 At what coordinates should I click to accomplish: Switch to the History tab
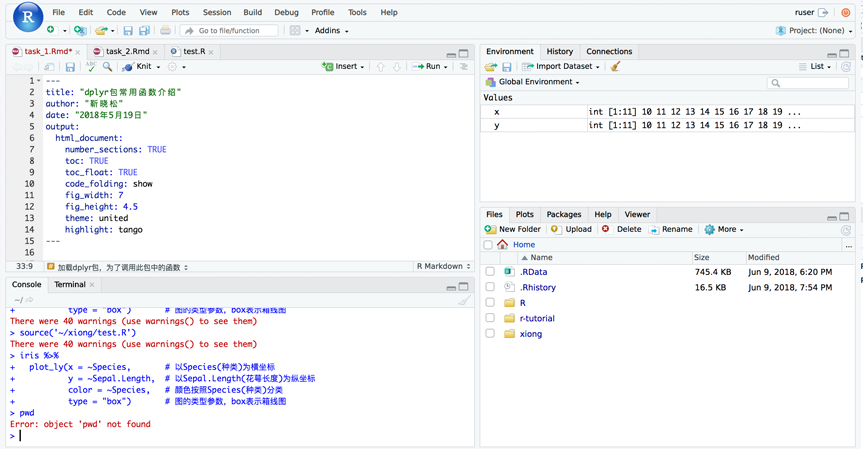point(560,51)
